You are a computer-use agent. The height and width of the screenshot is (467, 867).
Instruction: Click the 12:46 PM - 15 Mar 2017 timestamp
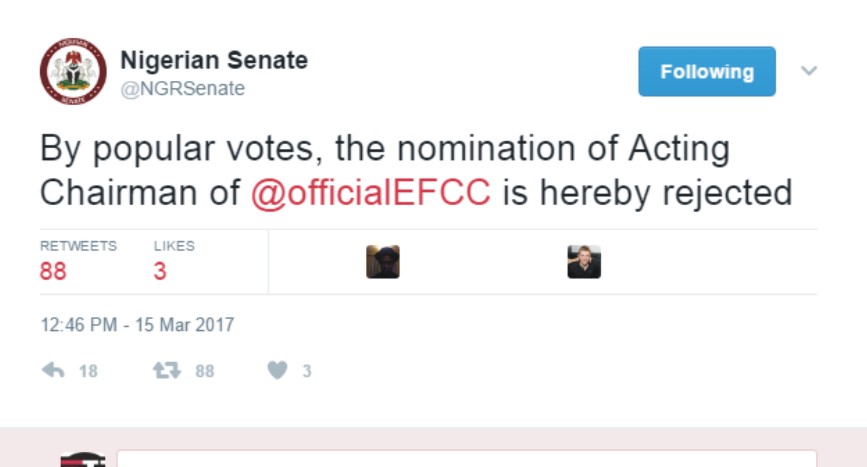point(137,325)
